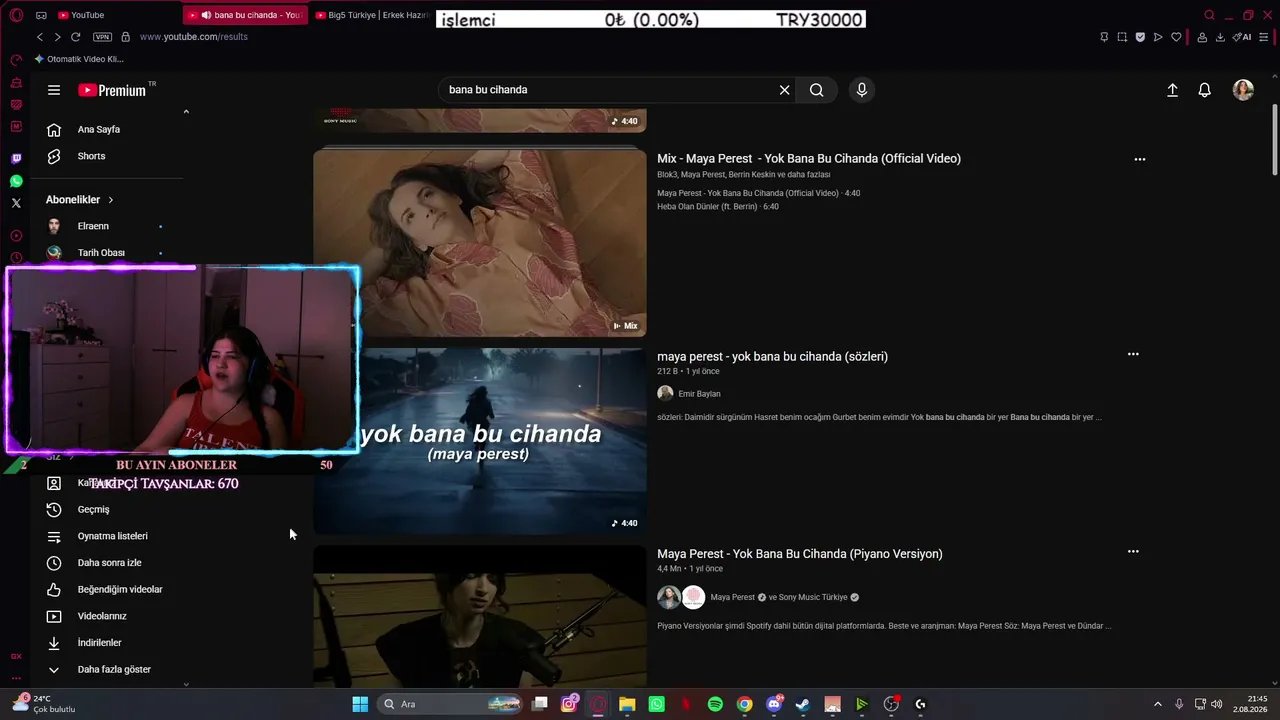The width and height of the screenshot is (1280, 720).
Task: Open Beğendiğim videolar list
Action: (108, 589)
